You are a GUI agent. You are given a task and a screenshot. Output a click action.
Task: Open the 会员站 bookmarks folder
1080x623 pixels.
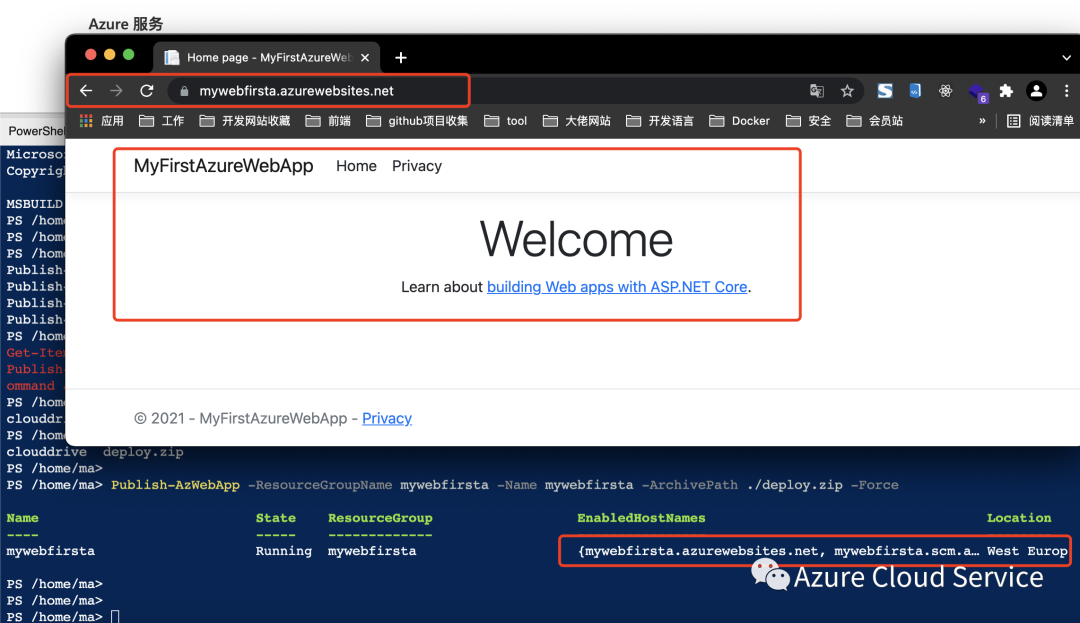click(874, 121)
